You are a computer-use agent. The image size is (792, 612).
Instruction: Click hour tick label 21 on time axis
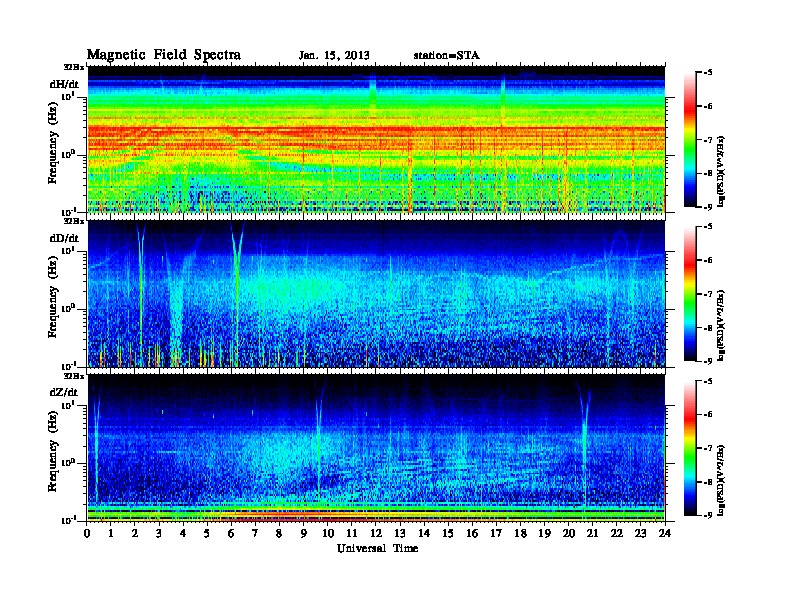pos(592,533)
